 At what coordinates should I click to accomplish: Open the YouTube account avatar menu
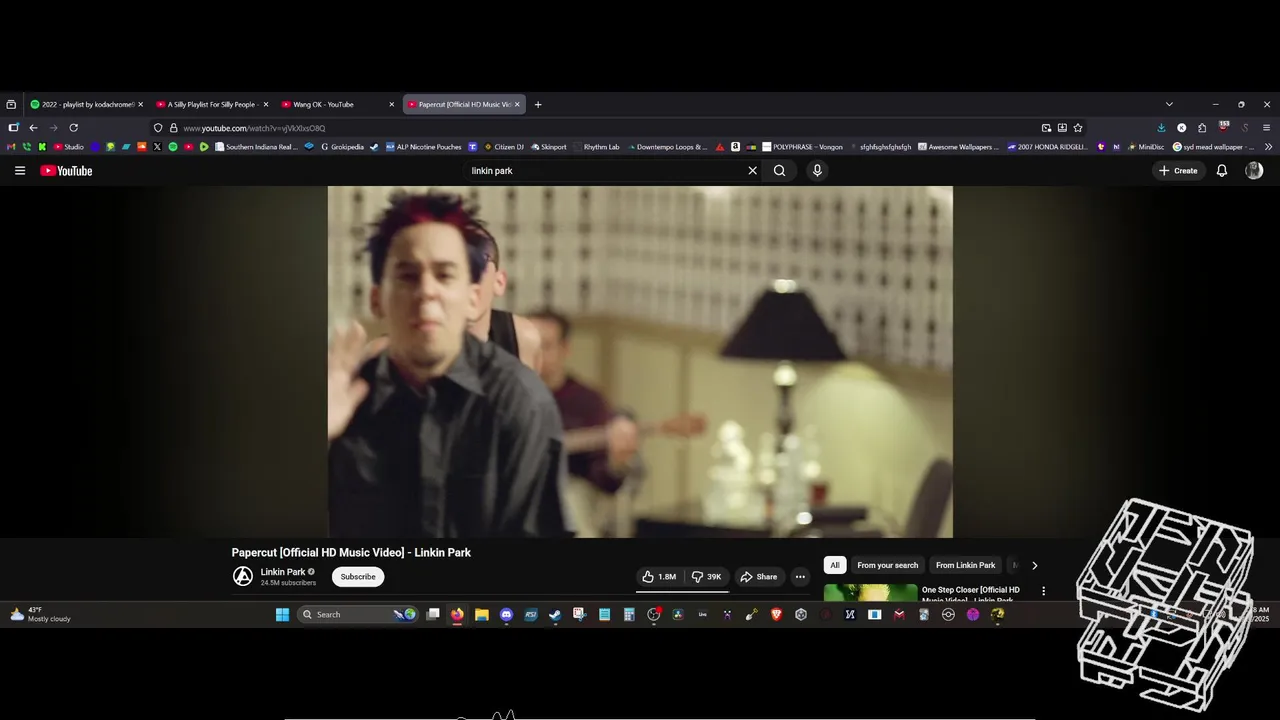pos(1254,171)
